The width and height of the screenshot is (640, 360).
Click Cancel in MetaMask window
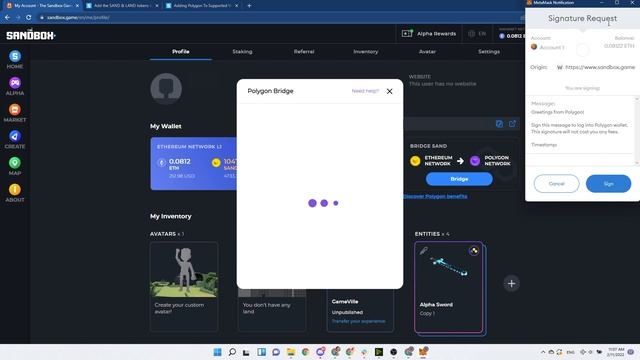point(556,184)
